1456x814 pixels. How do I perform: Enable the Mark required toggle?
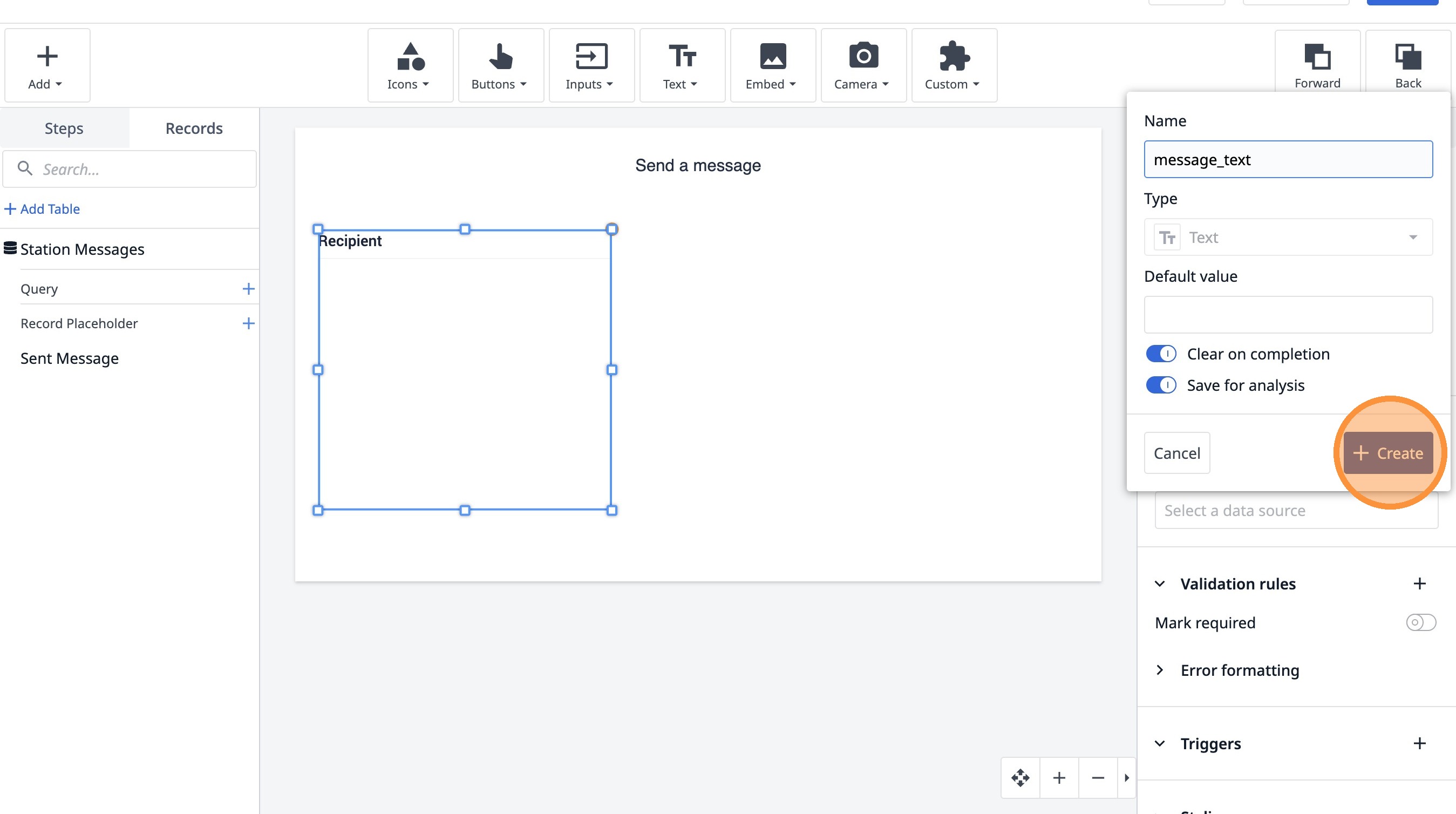point(1420,622)
